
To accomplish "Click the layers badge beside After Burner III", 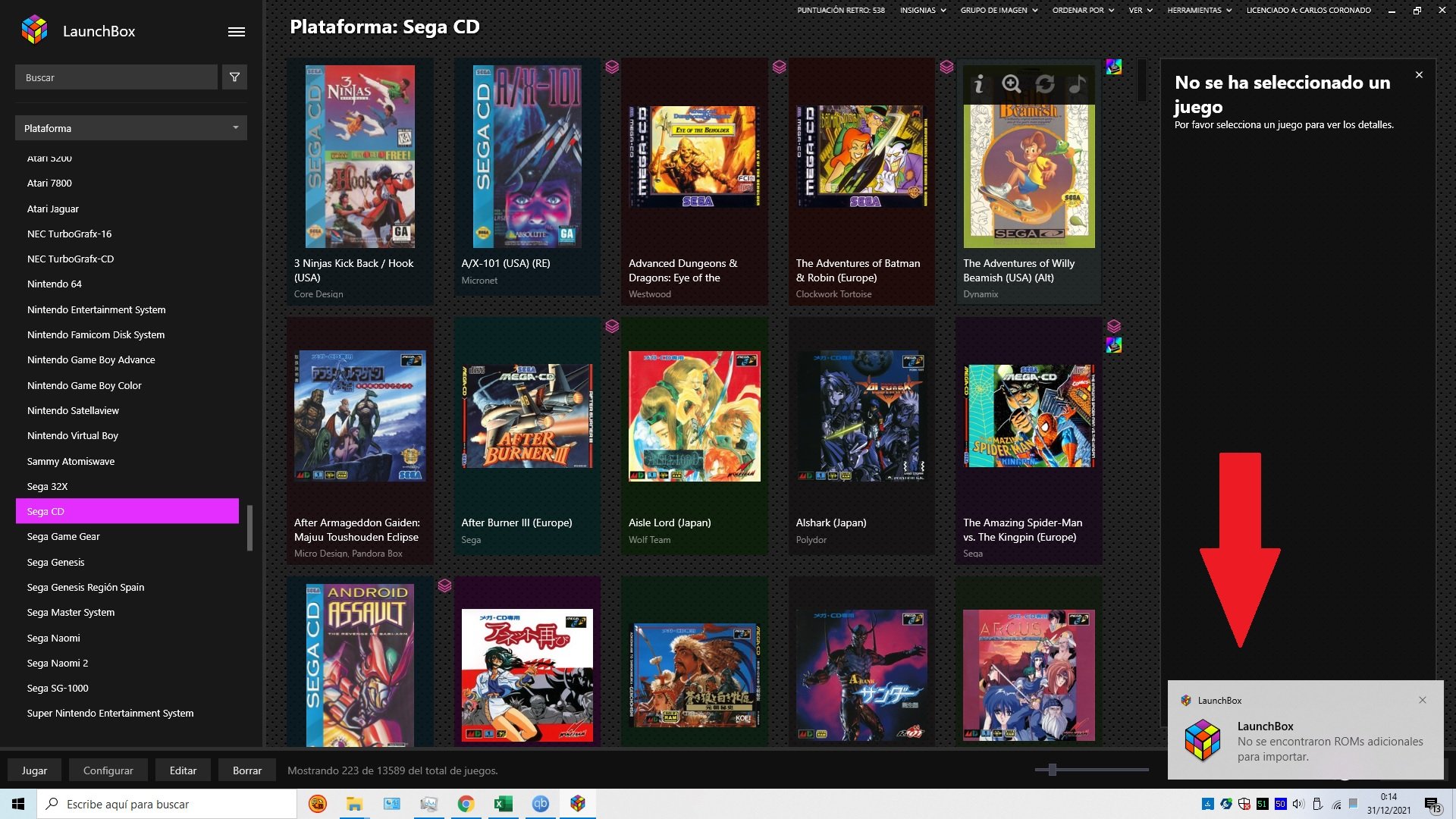I will pyautogui.click(x=612, y=326).
